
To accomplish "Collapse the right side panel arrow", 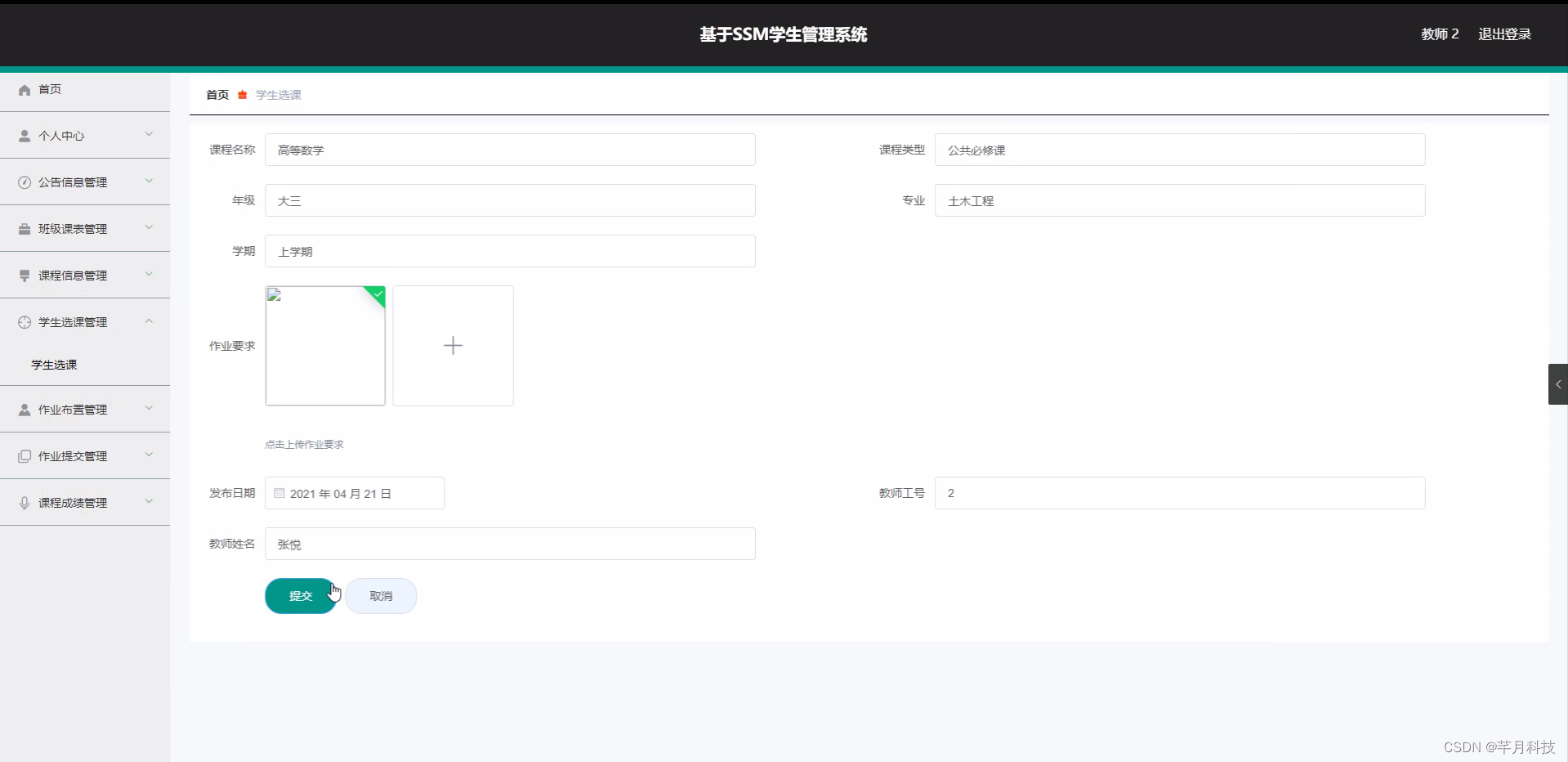I will [1557, 383].
